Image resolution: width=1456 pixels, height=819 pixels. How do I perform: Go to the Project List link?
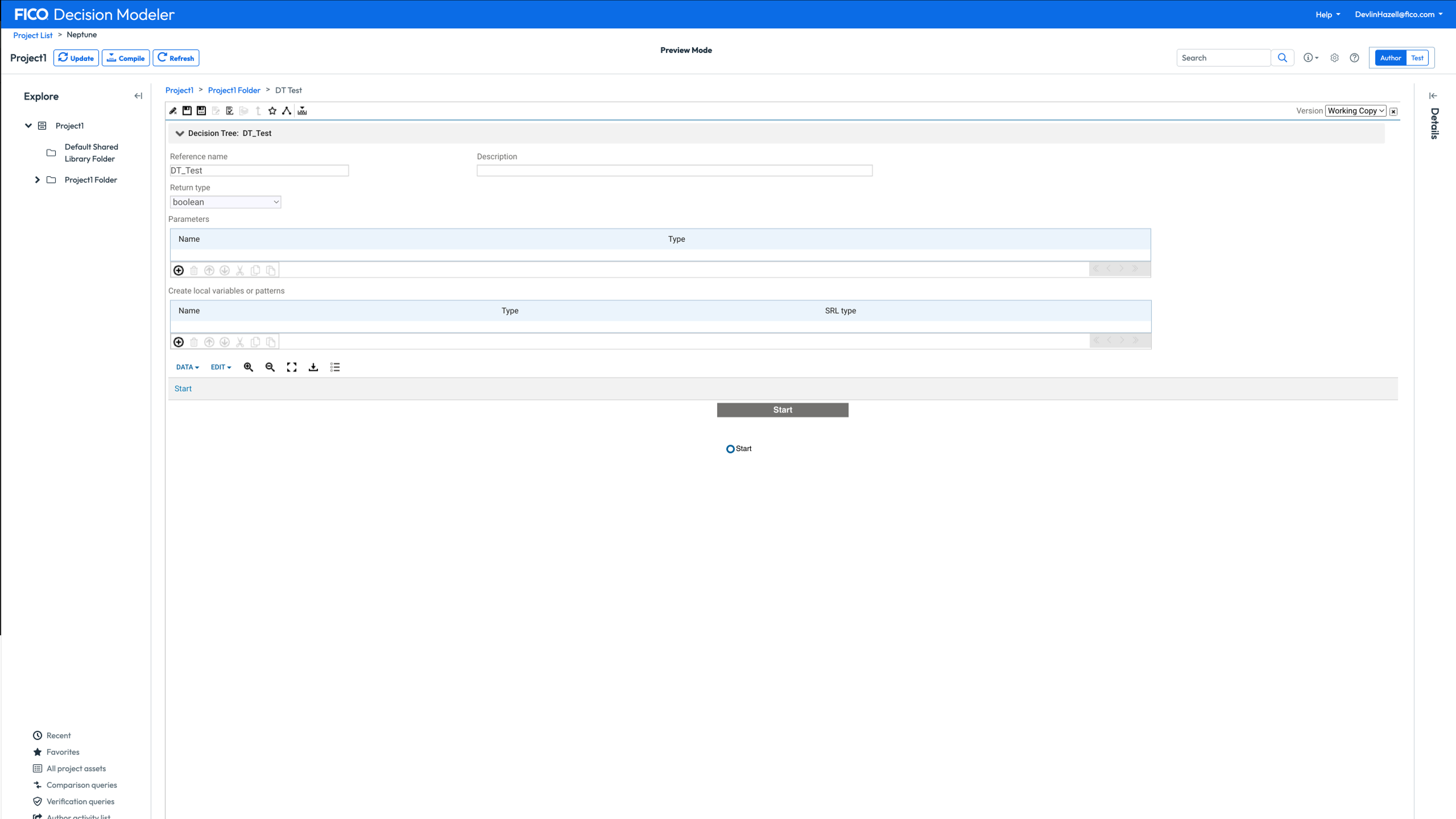click(33, 35)
